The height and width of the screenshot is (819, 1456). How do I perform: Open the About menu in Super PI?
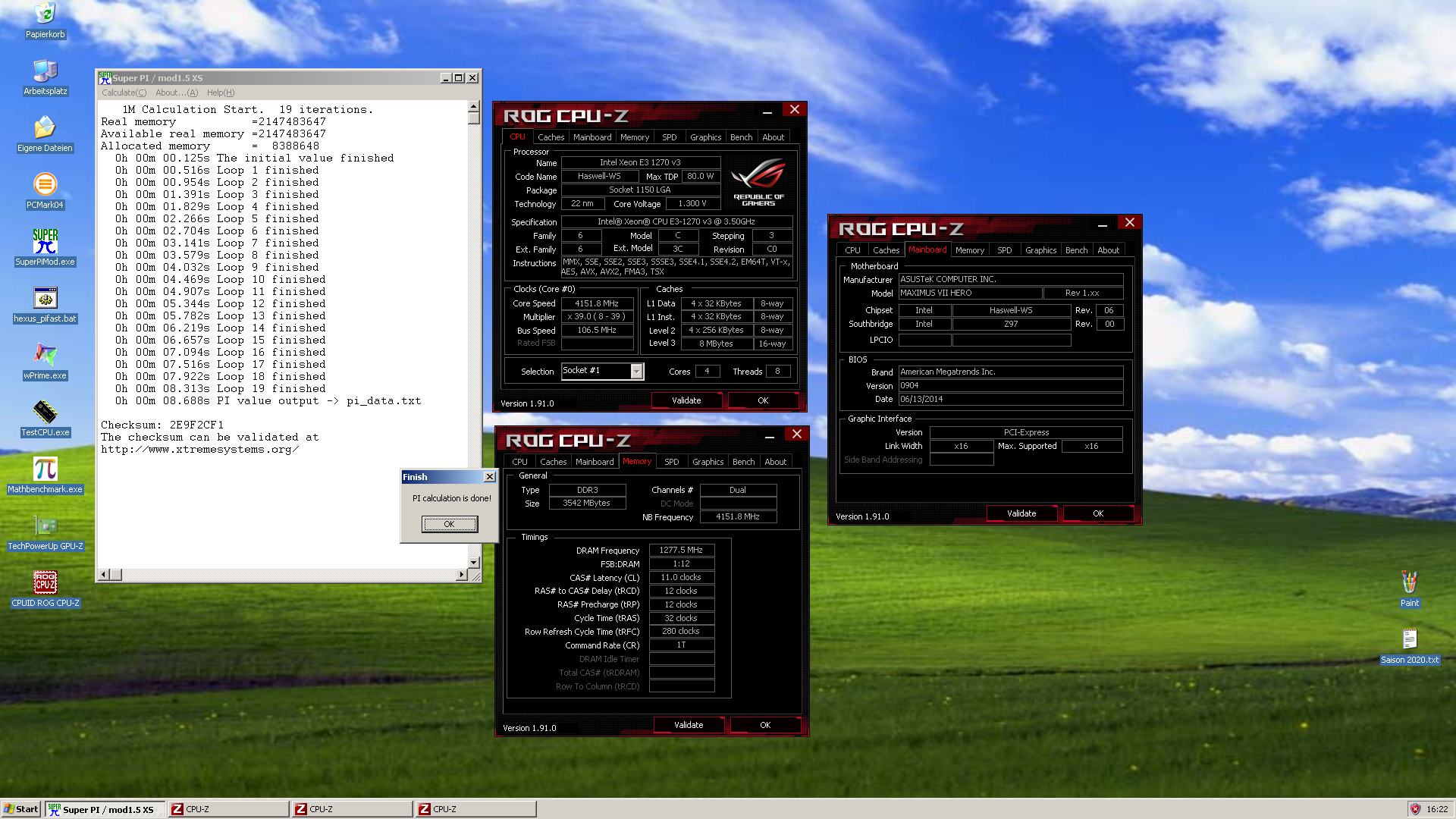click(177, 93)
